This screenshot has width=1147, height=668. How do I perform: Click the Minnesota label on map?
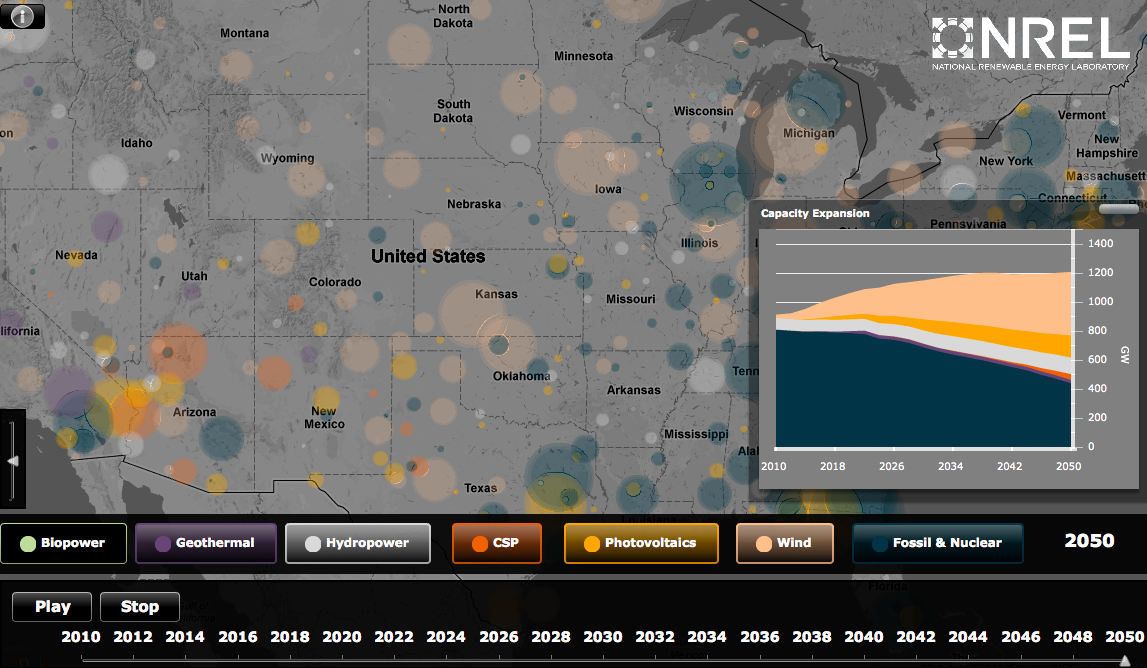click(x=583, y=56)
